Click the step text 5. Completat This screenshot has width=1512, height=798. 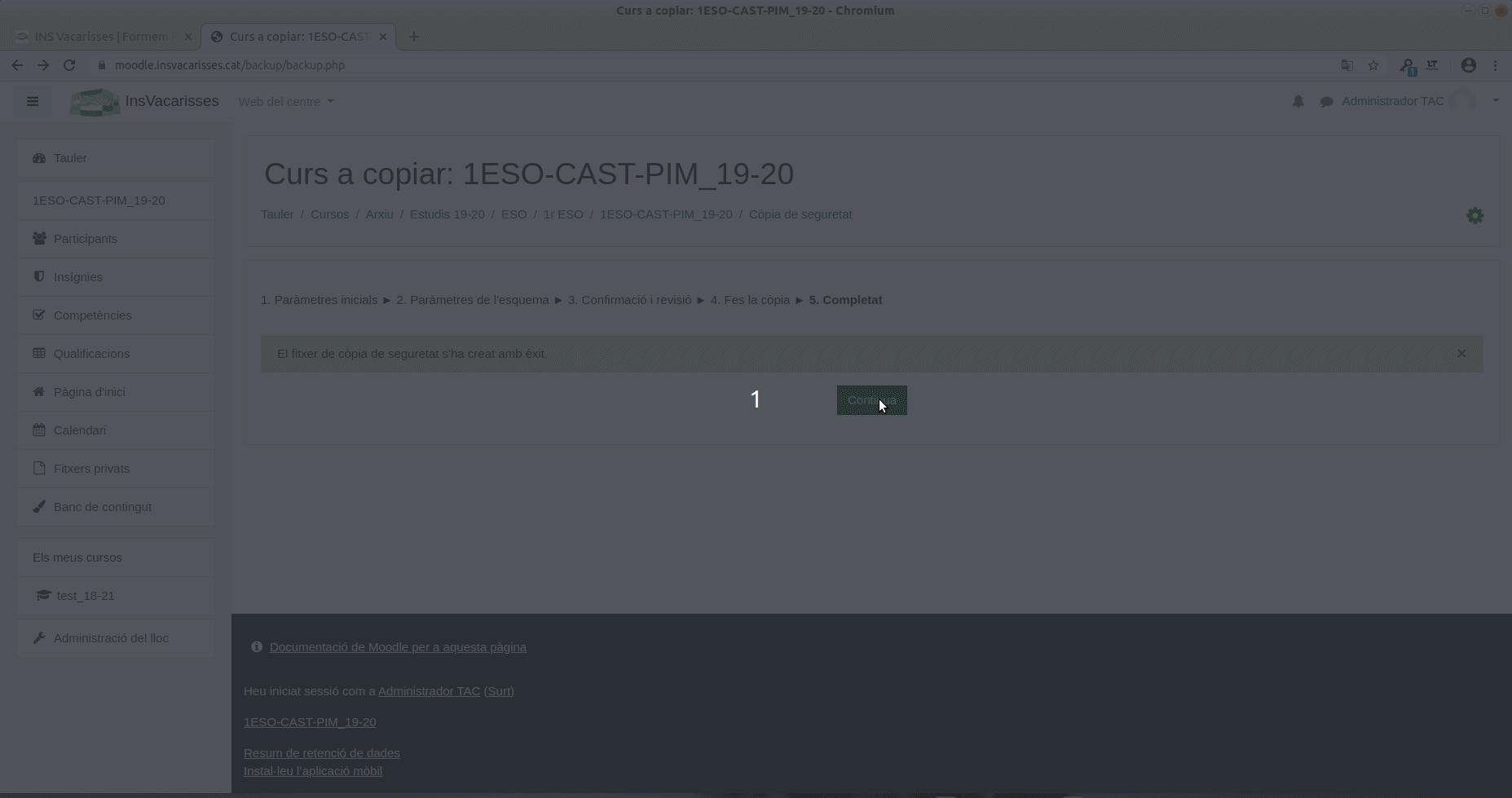(845, 300)
